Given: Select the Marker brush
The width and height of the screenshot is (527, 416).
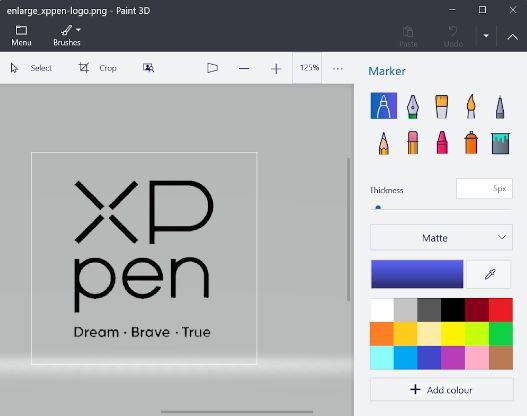Looking at the screenshot, I should click(x=383, y=106).
